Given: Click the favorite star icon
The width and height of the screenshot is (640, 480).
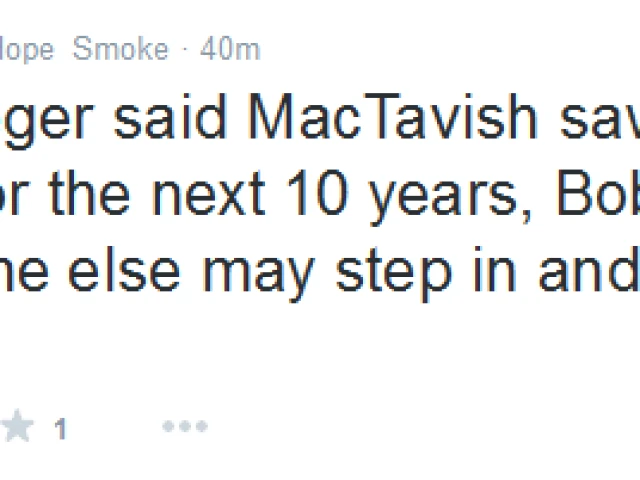Looking at the screenshot, I should [16, 428].
